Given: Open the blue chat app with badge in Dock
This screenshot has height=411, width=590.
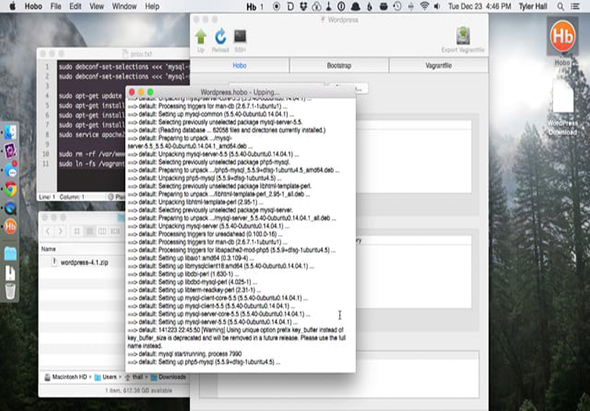Looking at the screenshot, I should 11,170.
